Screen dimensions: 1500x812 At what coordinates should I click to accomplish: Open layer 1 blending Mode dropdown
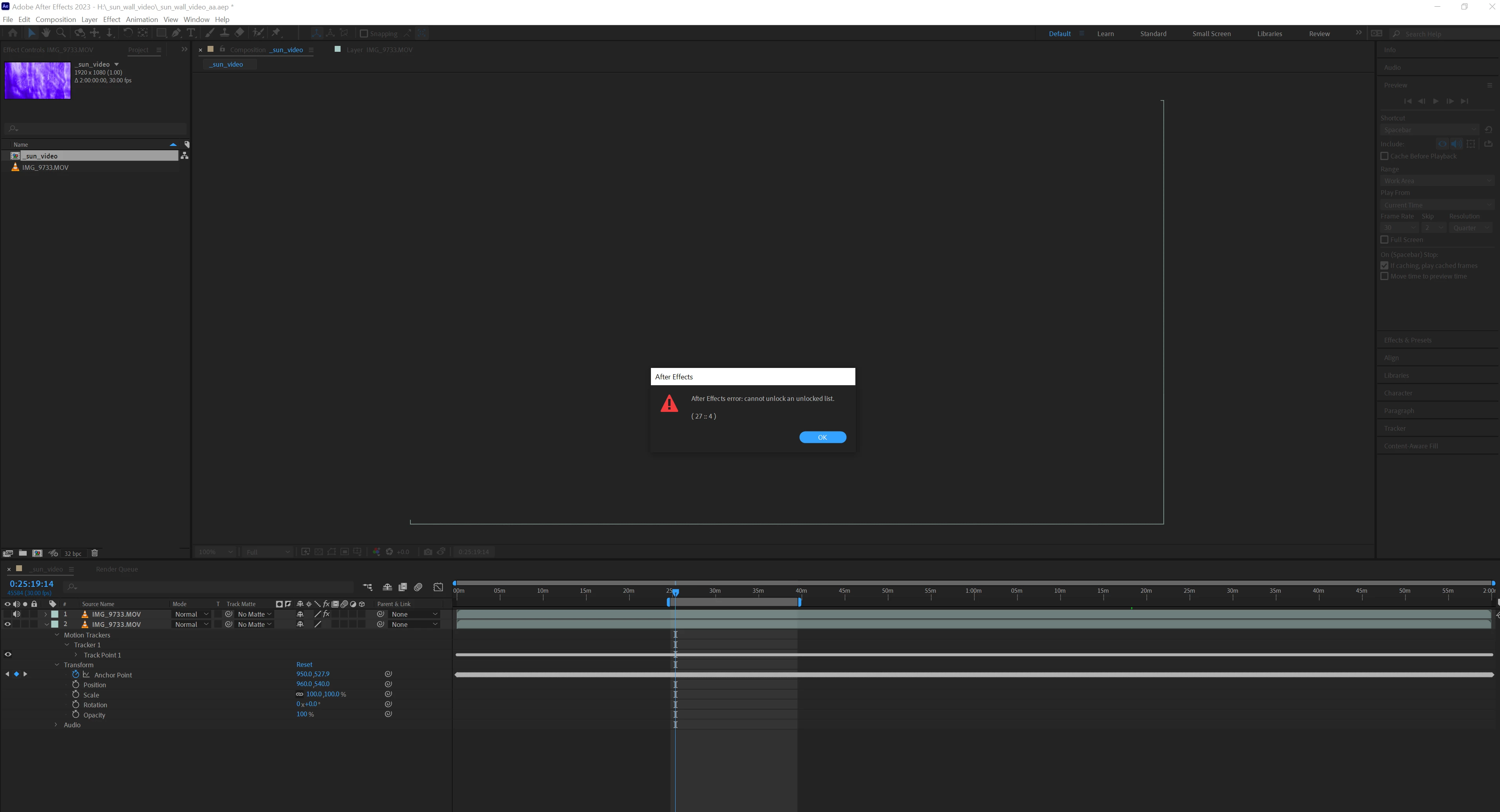coord(191,614)
